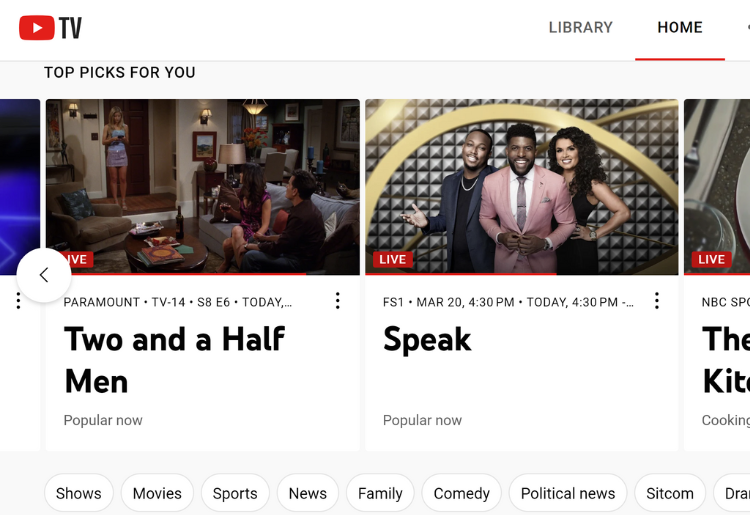Click the Two and a Half Men progress bar
Screen dimensions: 750x515
[203, 274]
